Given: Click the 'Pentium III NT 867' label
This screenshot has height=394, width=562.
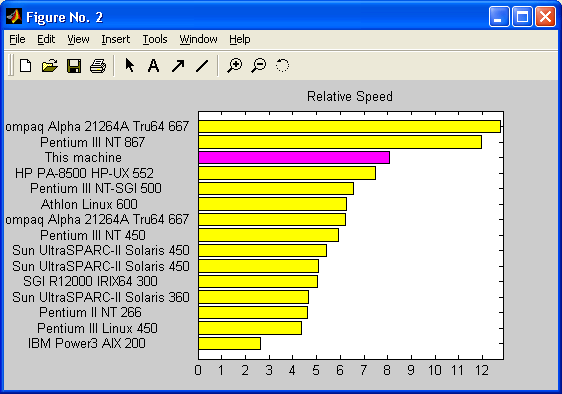Looking at the screenshot, I should click(92, 142).
